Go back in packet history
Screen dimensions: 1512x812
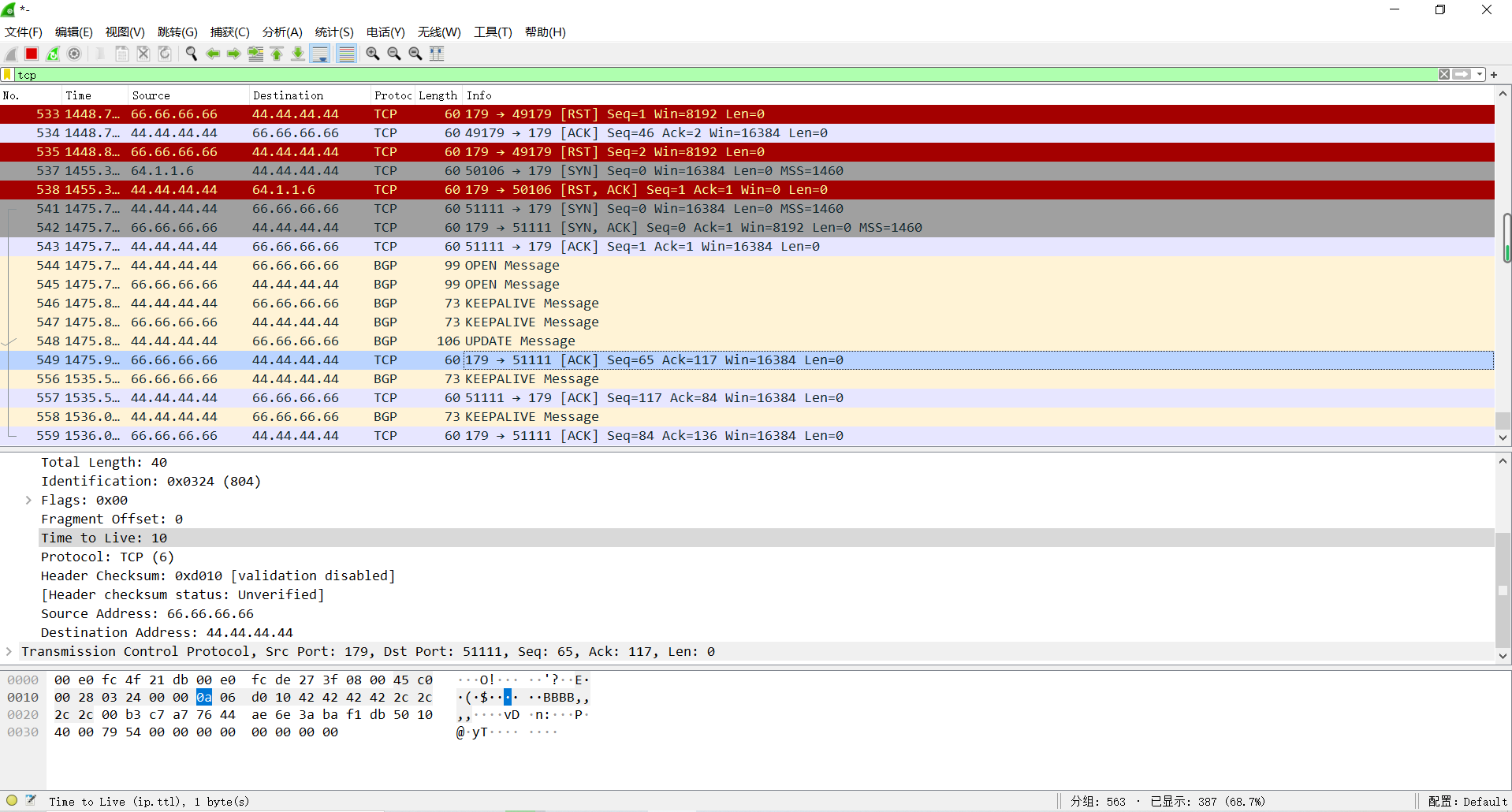click(x=213, y=54)
